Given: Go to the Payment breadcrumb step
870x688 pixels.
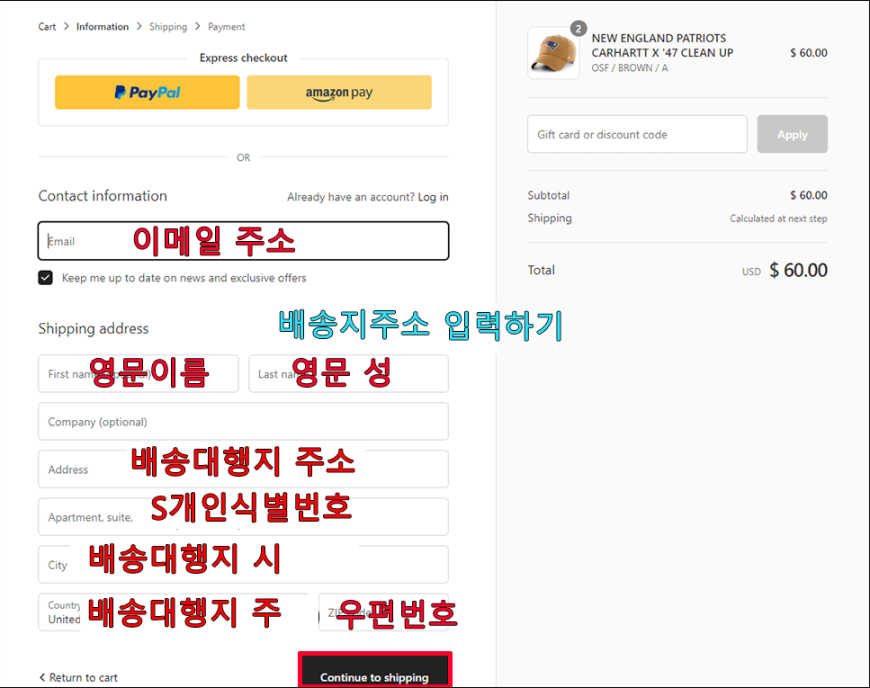Looking at the screenshot, I should [x=226, y=27].
